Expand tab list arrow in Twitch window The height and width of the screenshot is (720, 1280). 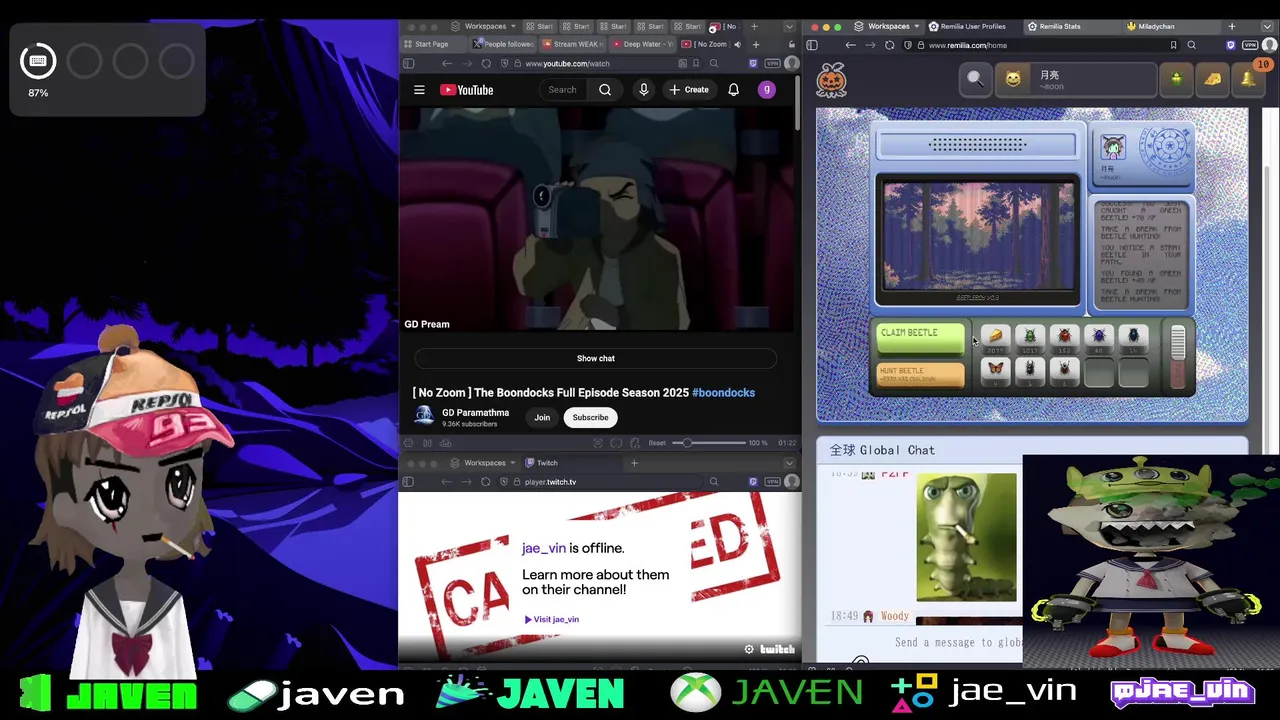789,463
